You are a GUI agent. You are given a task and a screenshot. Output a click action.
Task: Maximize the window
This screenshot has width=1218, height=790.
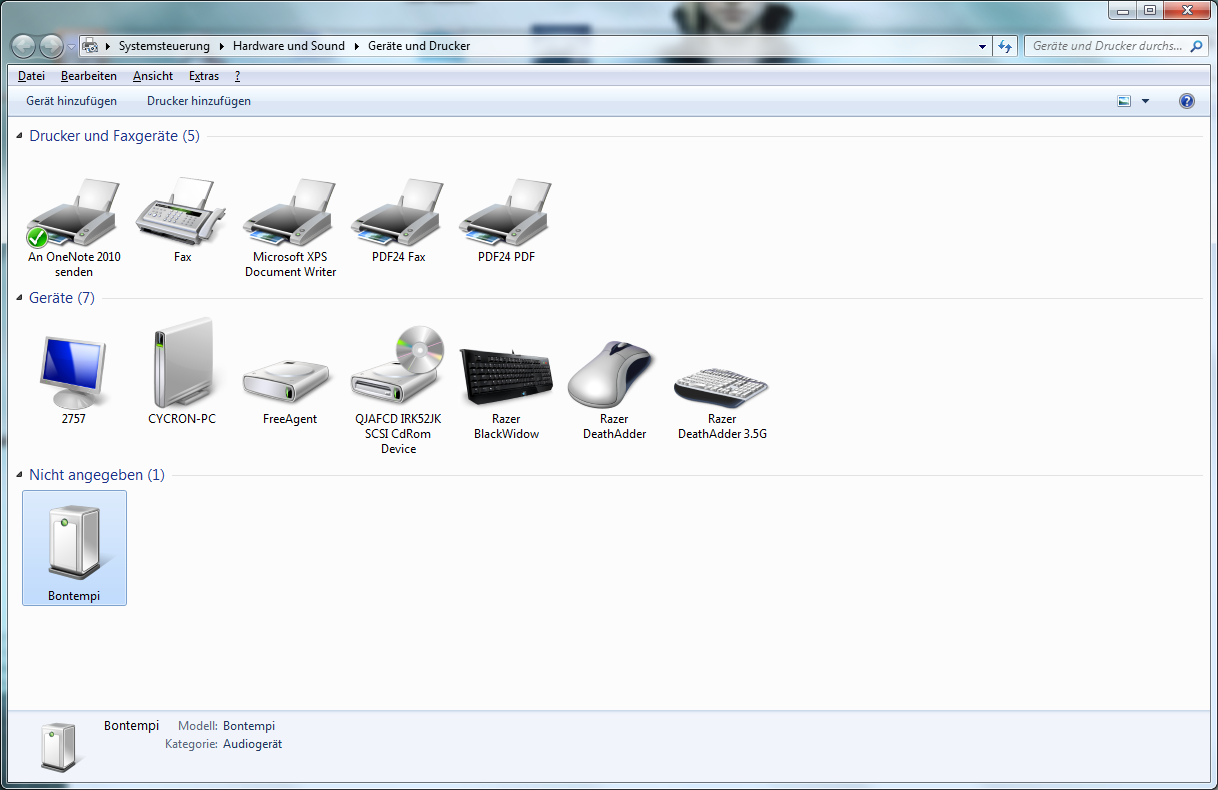click(x=1149, y=9)
